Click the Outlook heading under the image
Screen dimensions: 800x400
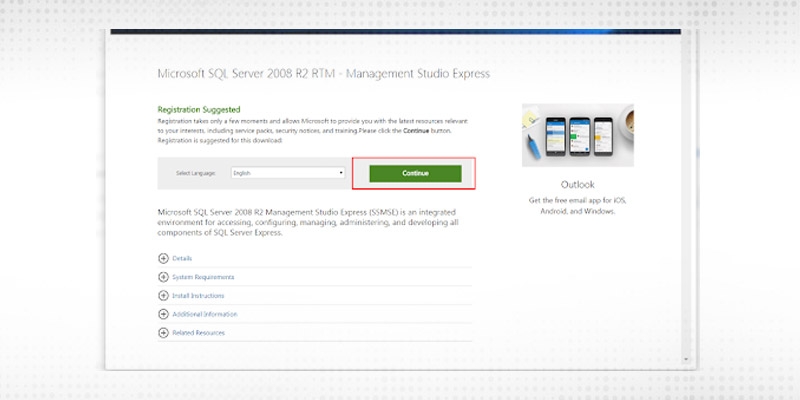coord(578,185)
